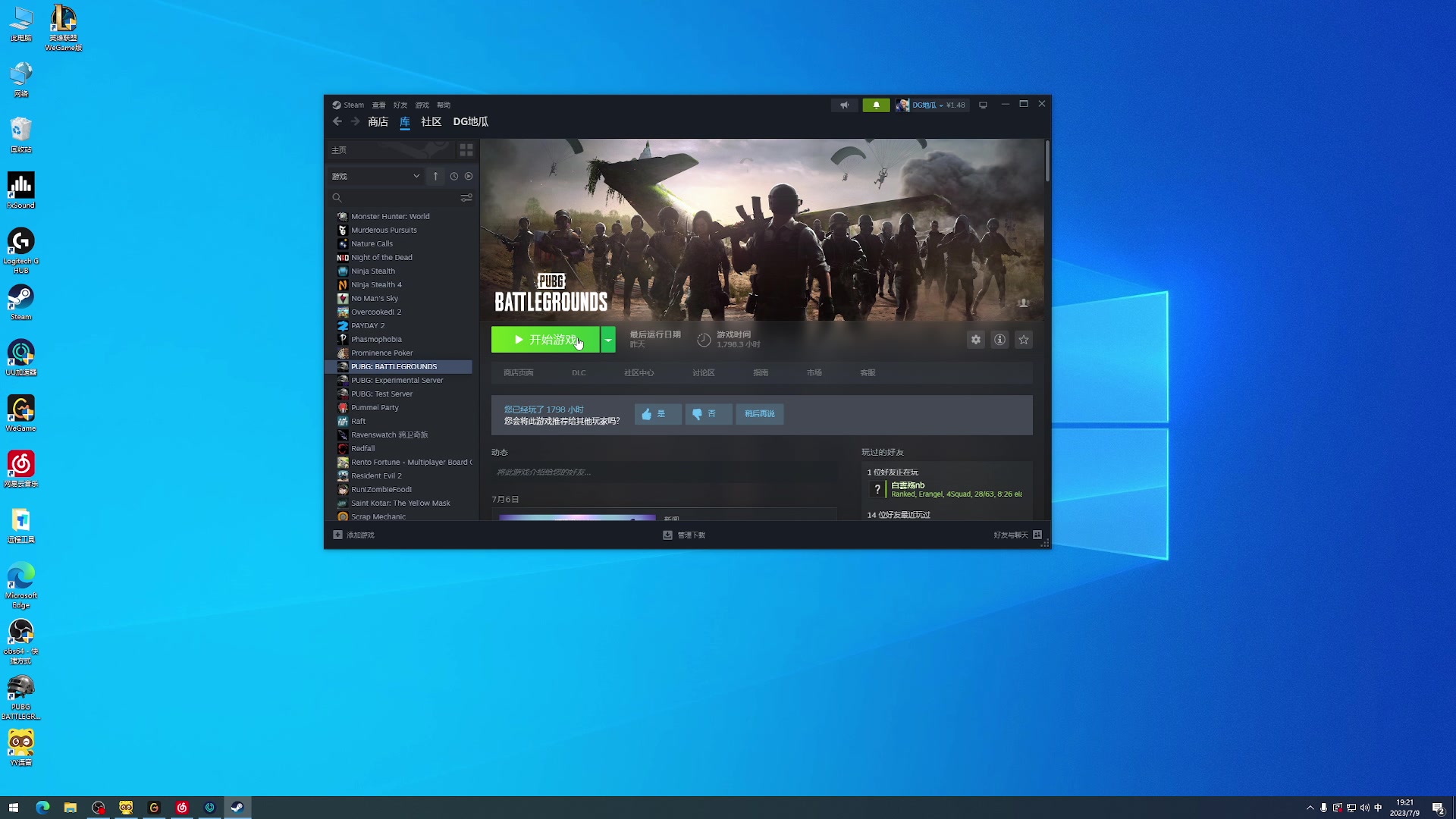
Task: Open the 游戏 menu in menu bar
Action: (422, 105)
